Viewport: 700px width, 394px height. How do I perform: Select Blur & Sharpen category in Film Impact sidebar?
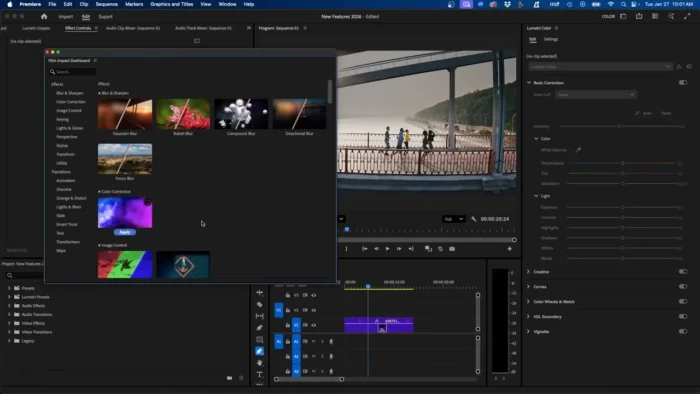coord(70,93)
